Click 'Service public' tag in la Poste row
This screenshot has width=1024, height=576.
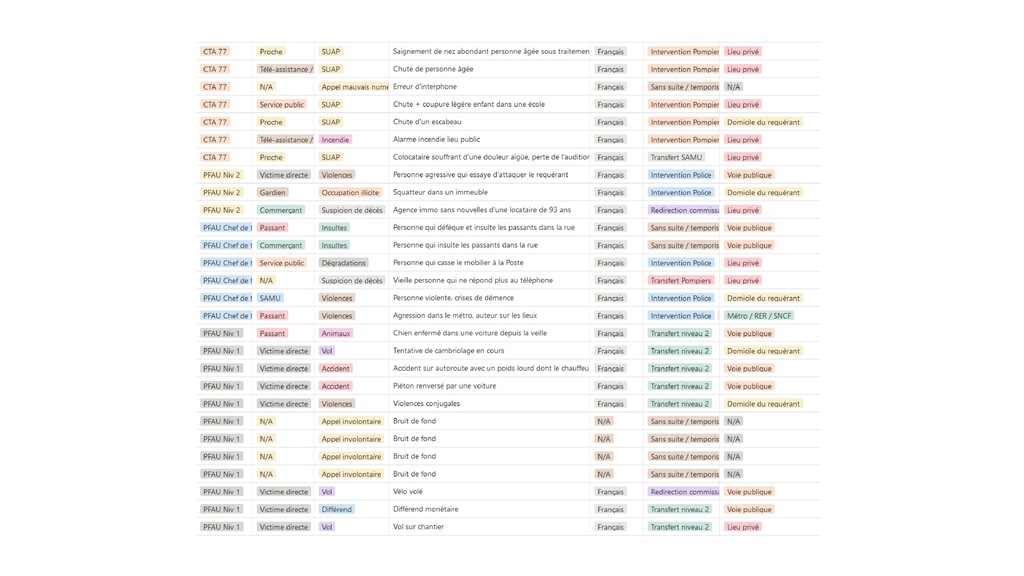pos(281,263)
